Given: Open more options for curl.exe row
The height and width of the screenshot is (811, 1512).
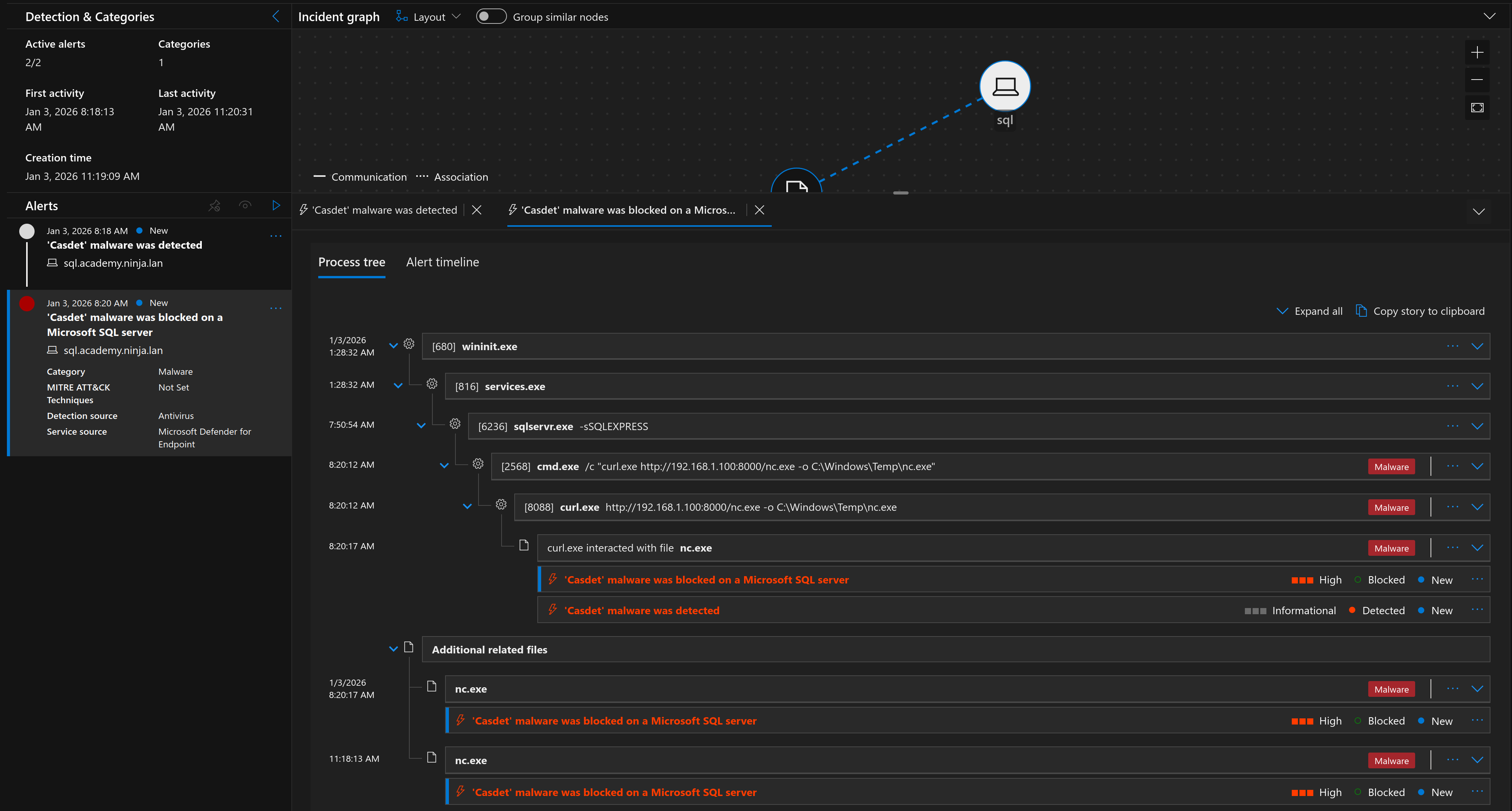Looking at the screenshot, I should click(1452, 507).
